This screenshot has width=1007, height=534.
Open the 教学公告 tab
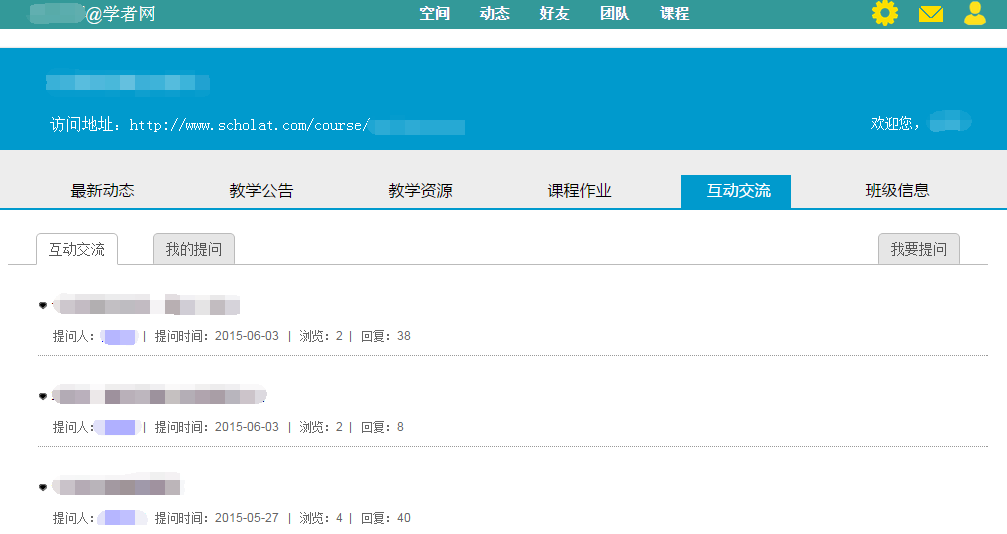pos(261,191)
